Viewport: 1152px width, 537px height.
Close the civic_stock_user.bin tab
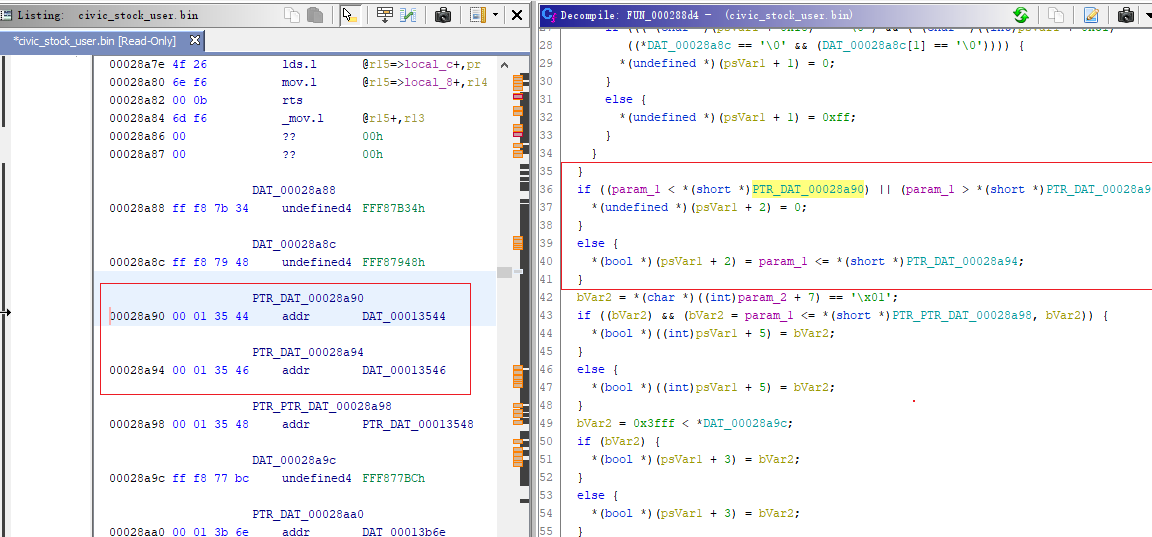click(x=194, y=40)
